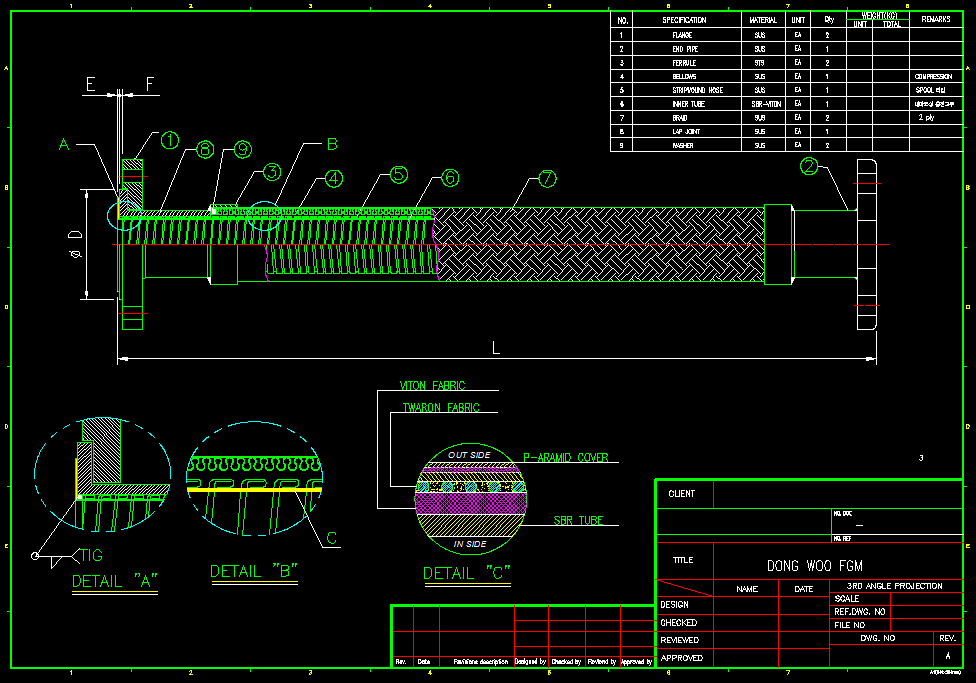Image resolution: width=976 pixels, height=683 pixels.
Task: Click the P-ARAMID COVER annotation
Action: coord(566,458)
